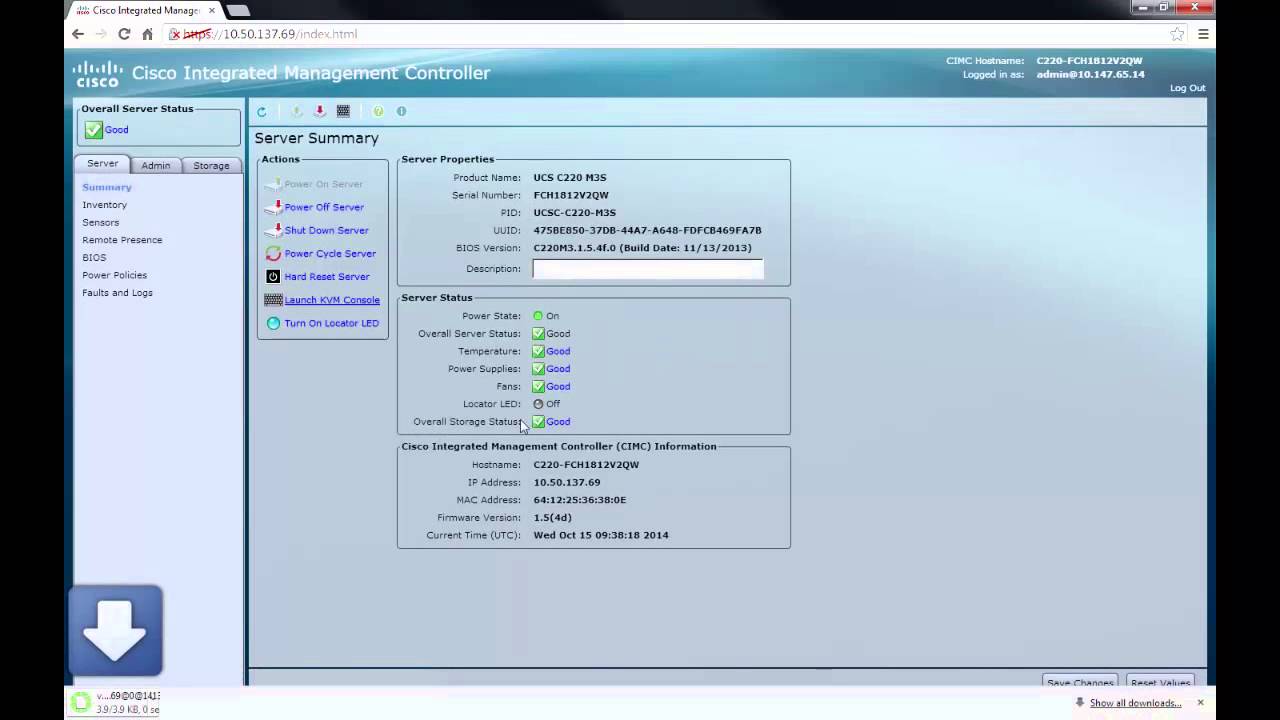This screenshot has width=1280, height=720.
Task: Click the MAC address 64:12:25:36:38:0E value
Action: click(580, 500)
